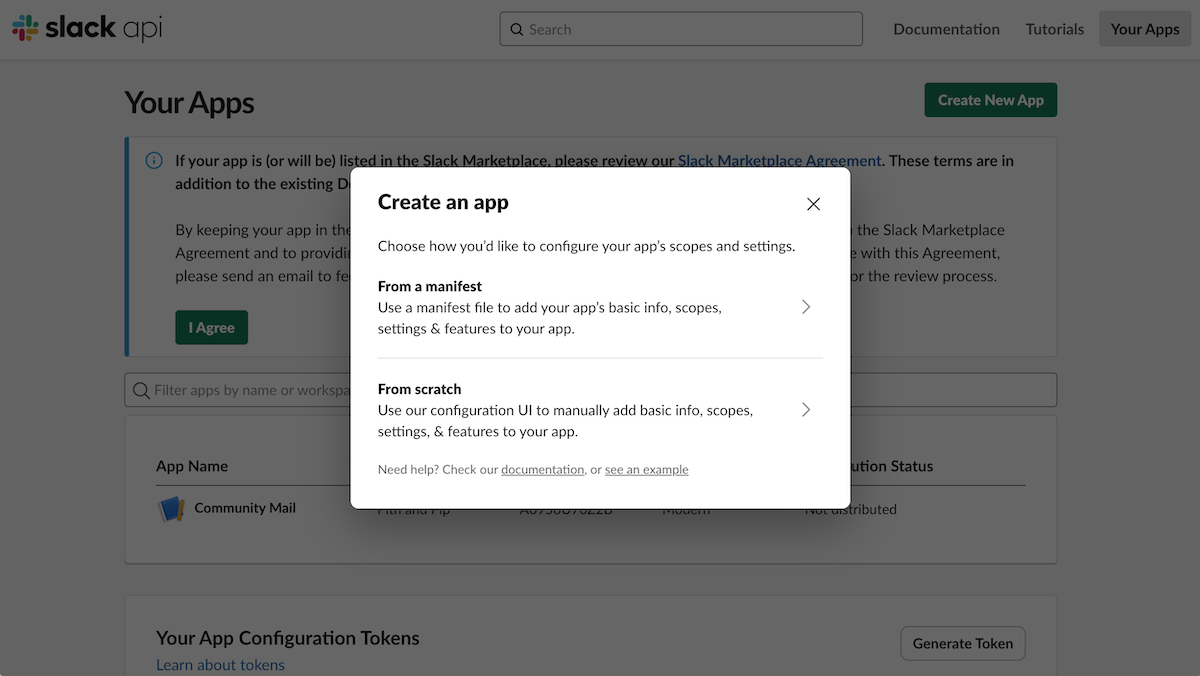Viewport: 1200px width, 676px height.
Task: Click the magnifier icon in the top search bar
Action: click(x=516, y=30)
